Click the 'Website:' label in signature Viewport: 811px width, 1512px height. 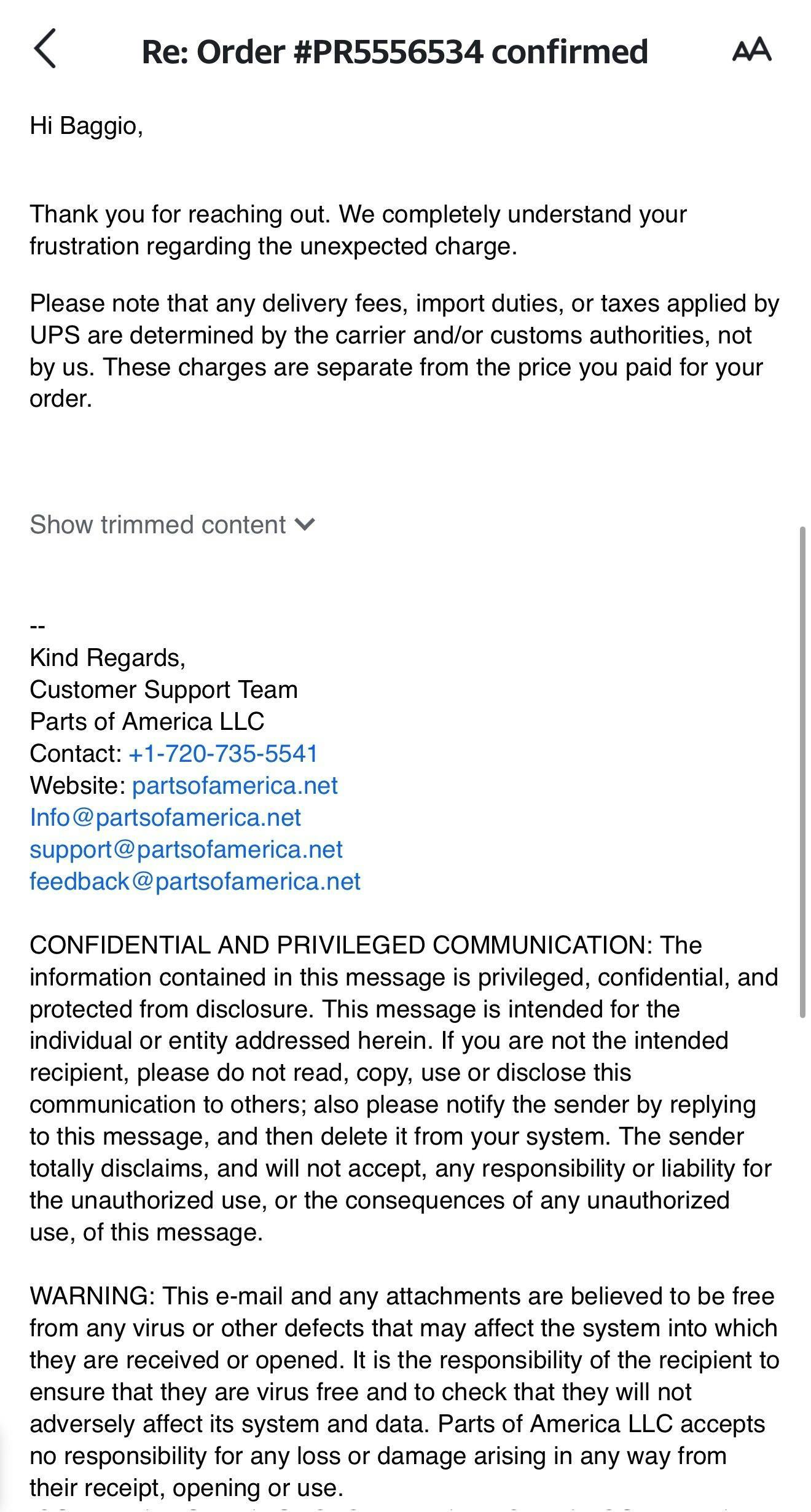pos(77,786)
